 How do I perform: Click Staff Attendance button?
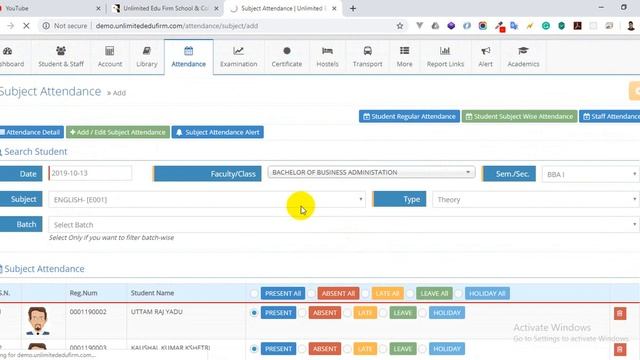coord(610,116)
